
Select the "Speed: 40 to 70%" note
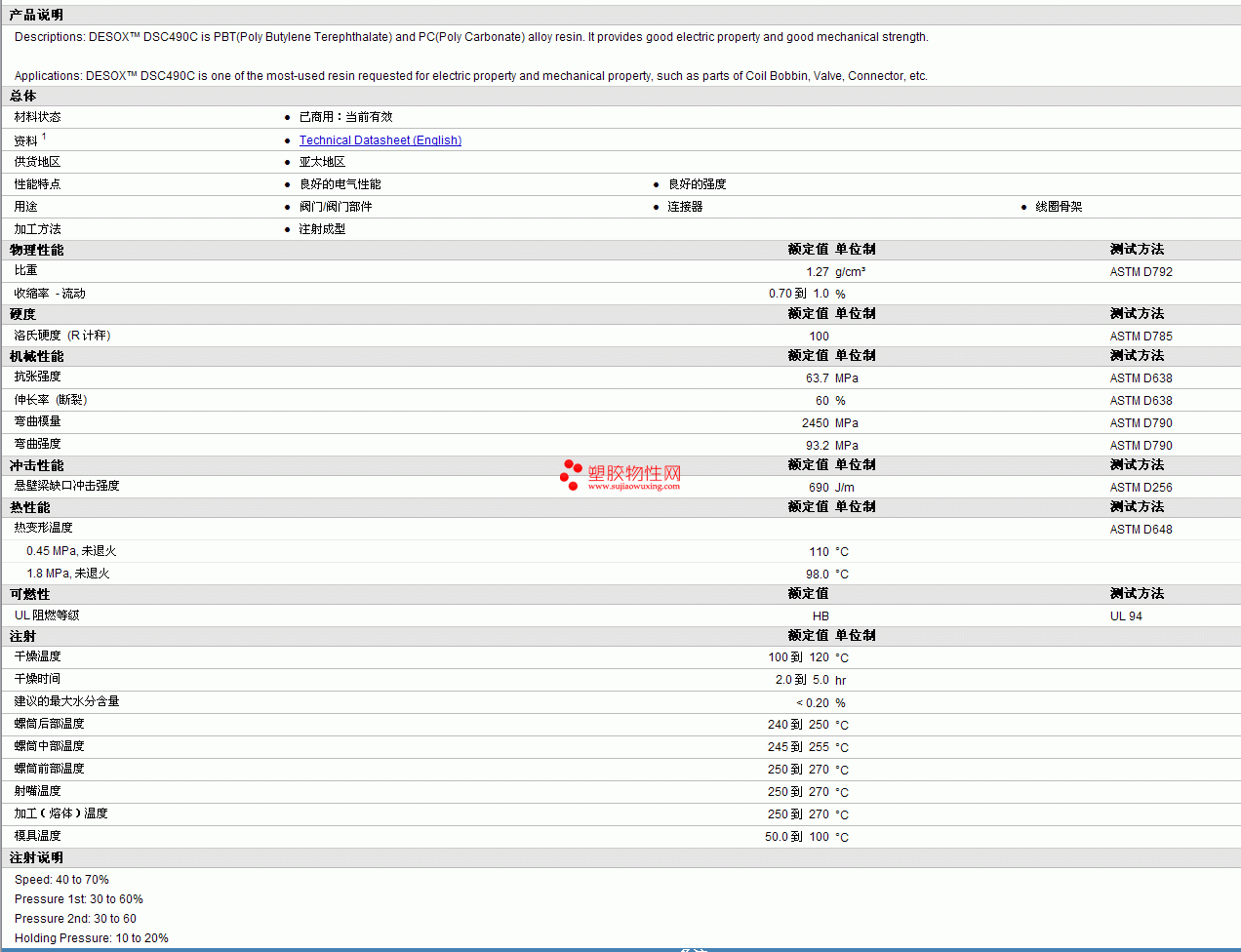61,880
